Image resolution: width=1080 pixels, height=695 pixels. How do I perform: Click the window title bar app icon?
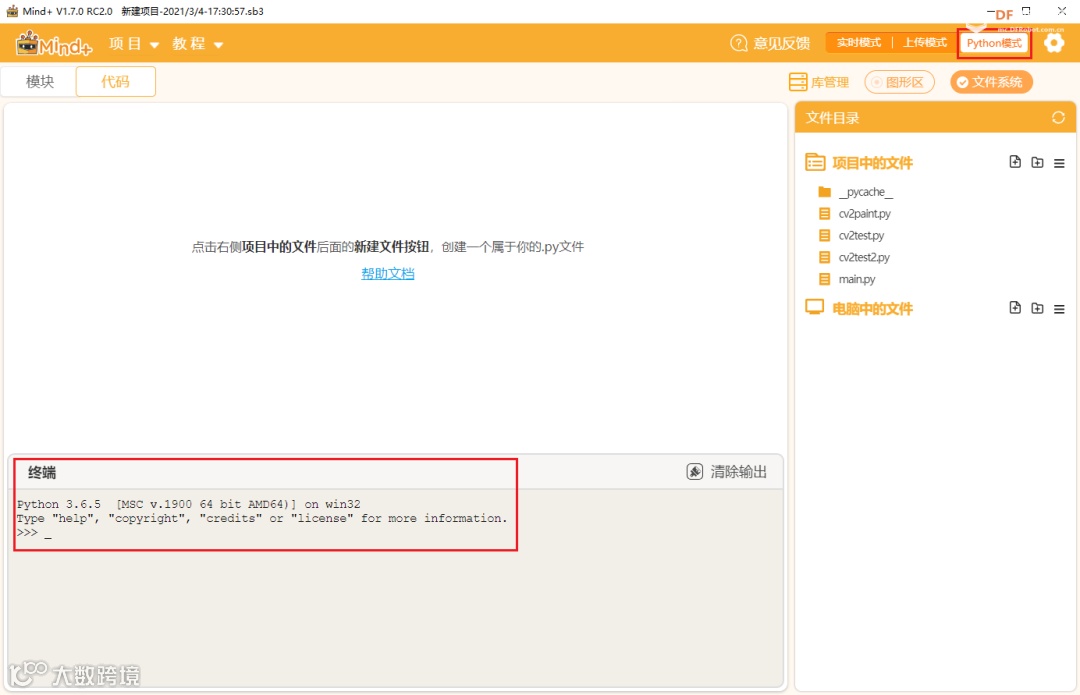tap(12, 11)
